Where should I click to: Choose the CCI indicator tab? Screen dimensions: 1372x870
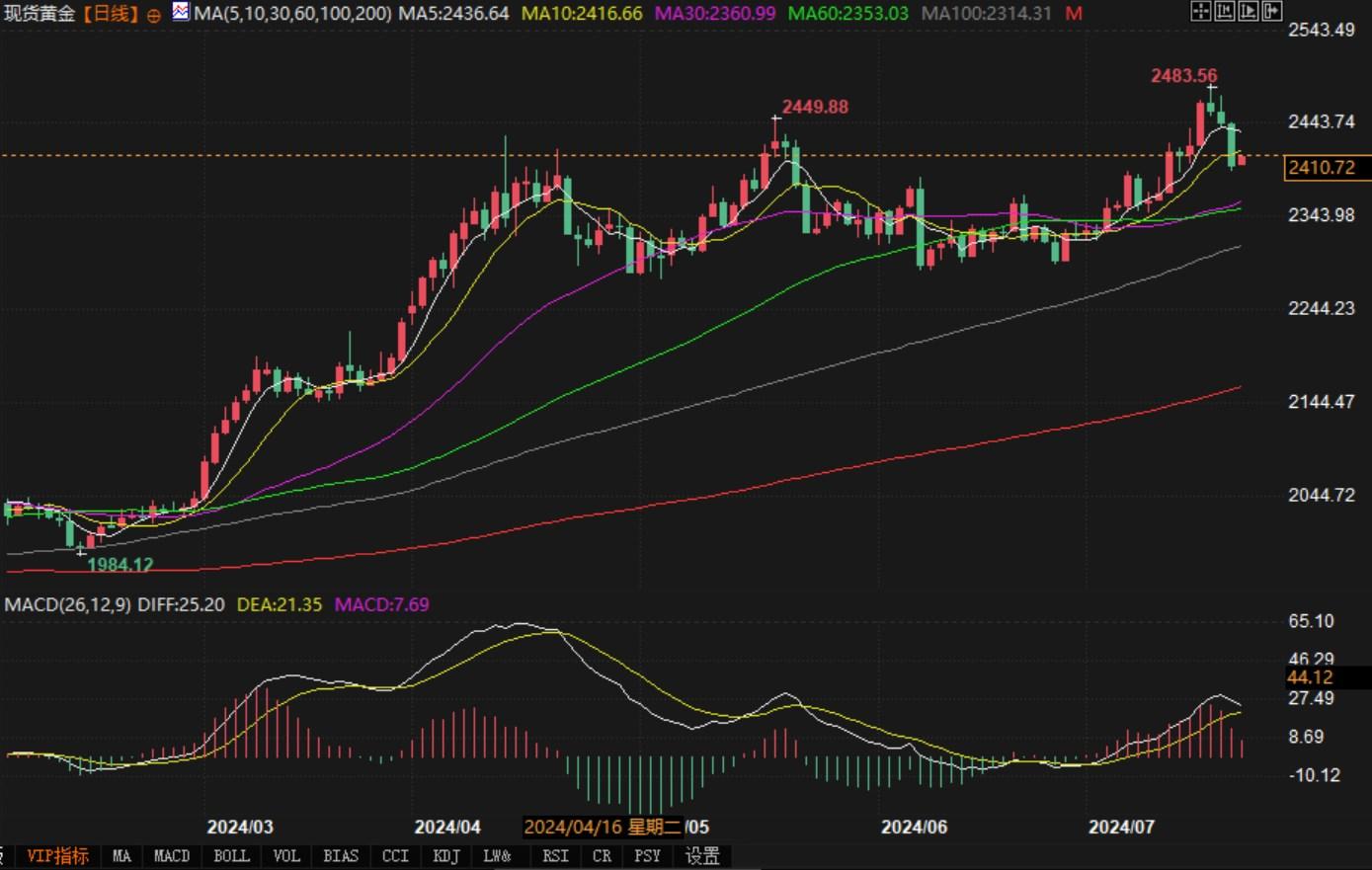[x=395, y=856]
